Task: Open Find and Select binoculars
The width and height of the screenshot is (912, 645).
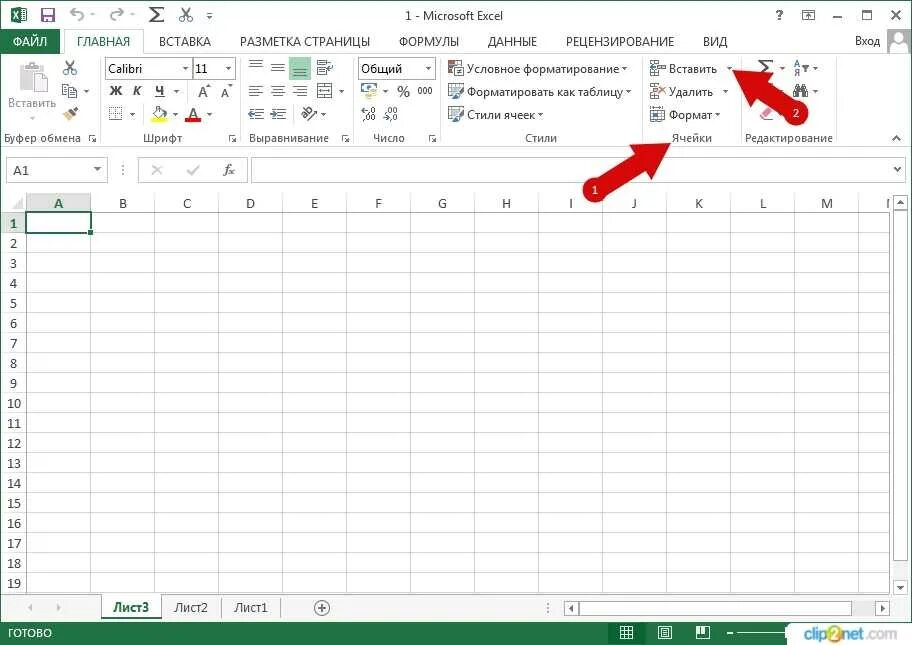Action: pyautogui.click(x=801, y=91)
